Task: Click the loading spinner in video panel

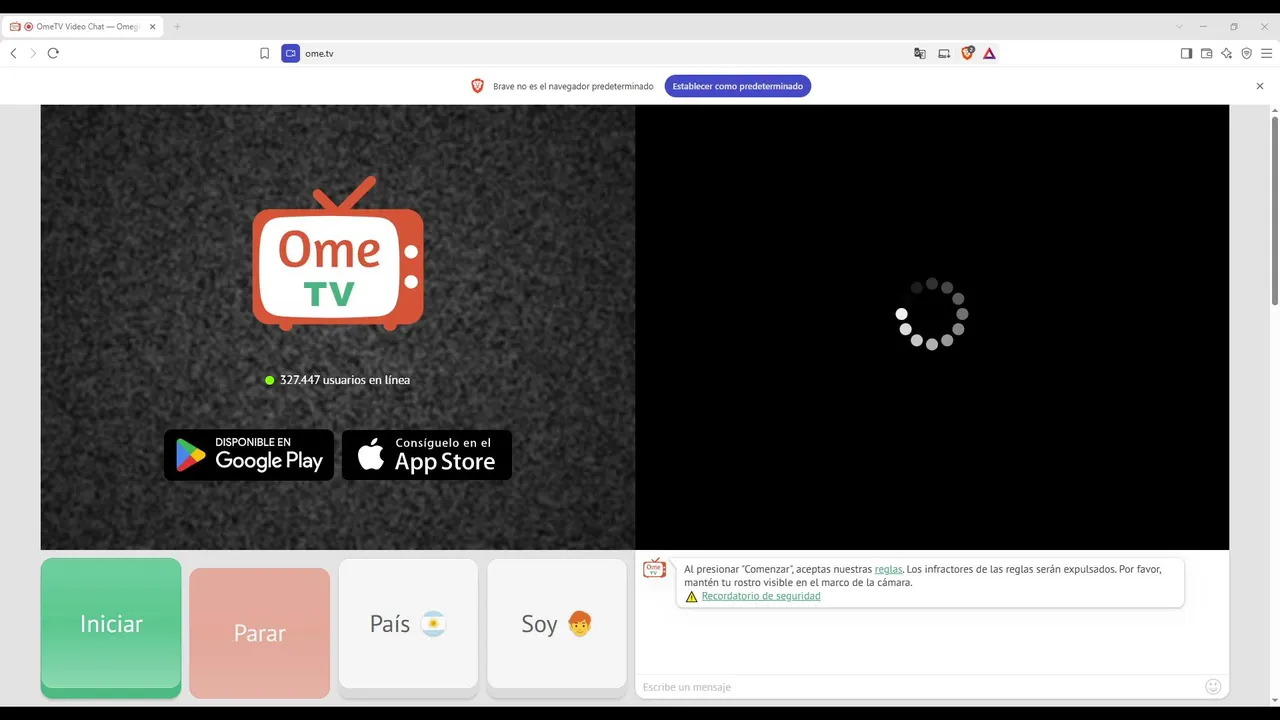Action: [x=932, y=314]
